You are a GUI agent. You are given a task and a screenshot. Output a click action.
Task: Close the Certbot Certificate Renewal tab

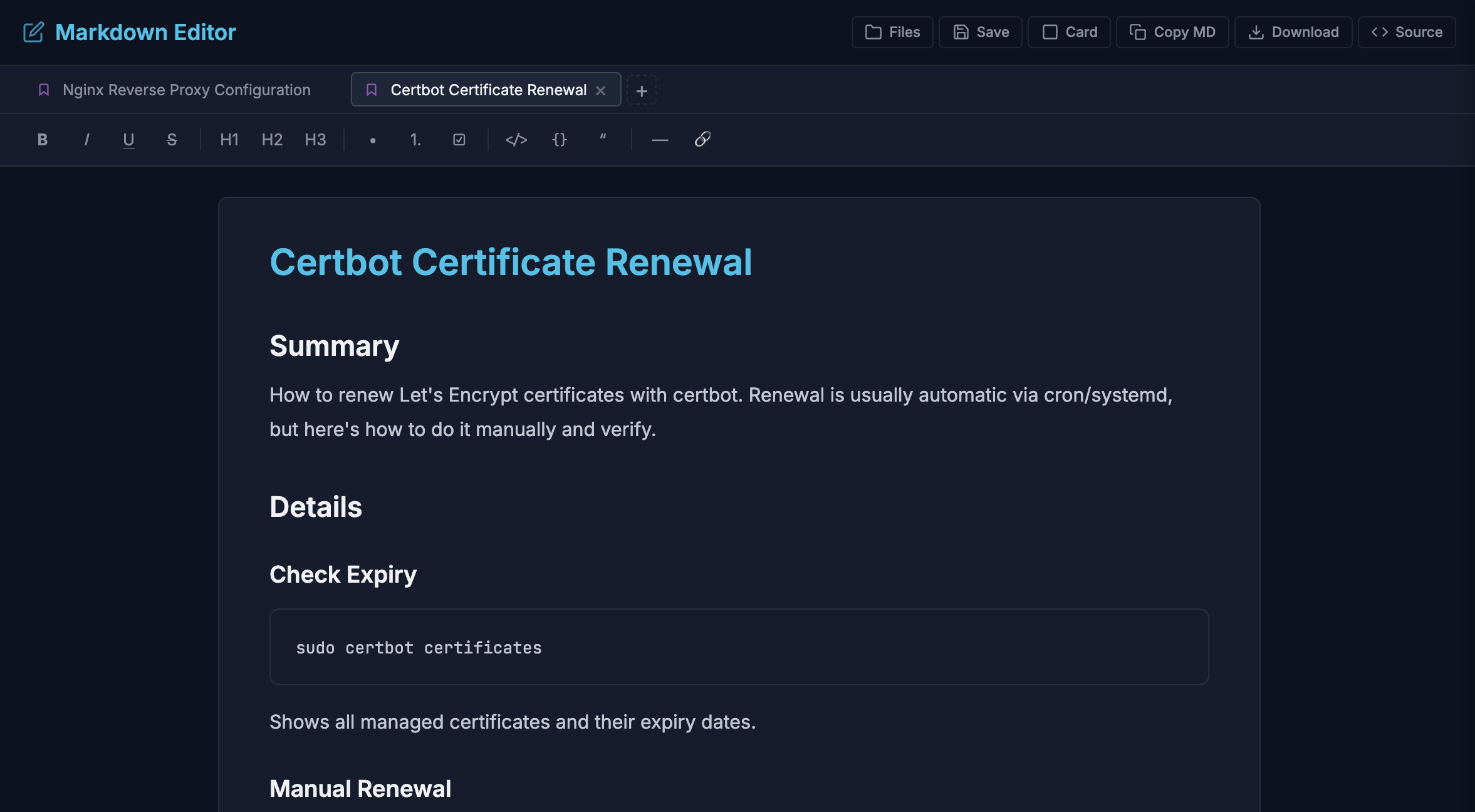click(601, 90)
